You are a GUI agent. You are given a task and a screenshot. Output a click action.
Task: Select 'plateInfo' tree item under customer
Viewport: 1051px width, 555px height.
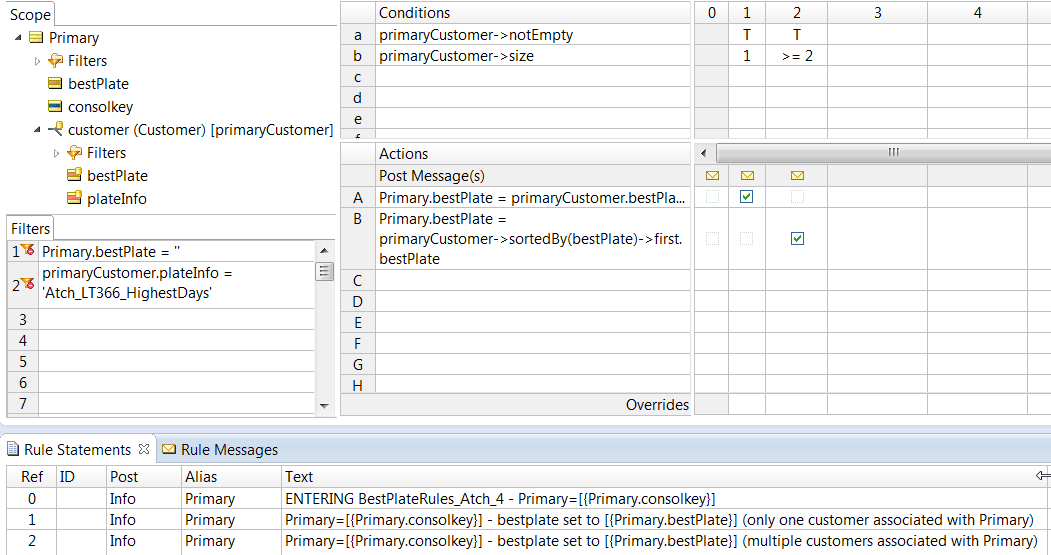[x=117, y=198]
